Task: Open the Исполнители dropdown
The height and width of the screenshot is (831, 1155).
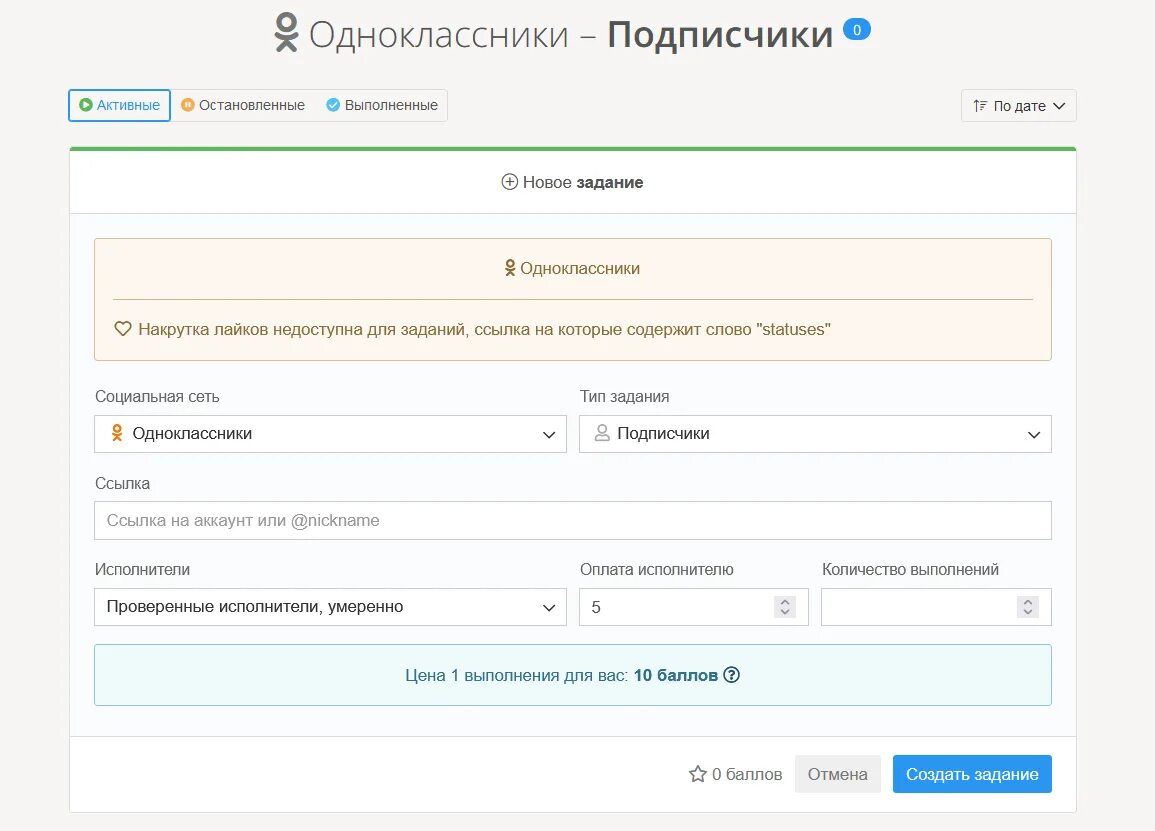Action: [x=330, y=607]
